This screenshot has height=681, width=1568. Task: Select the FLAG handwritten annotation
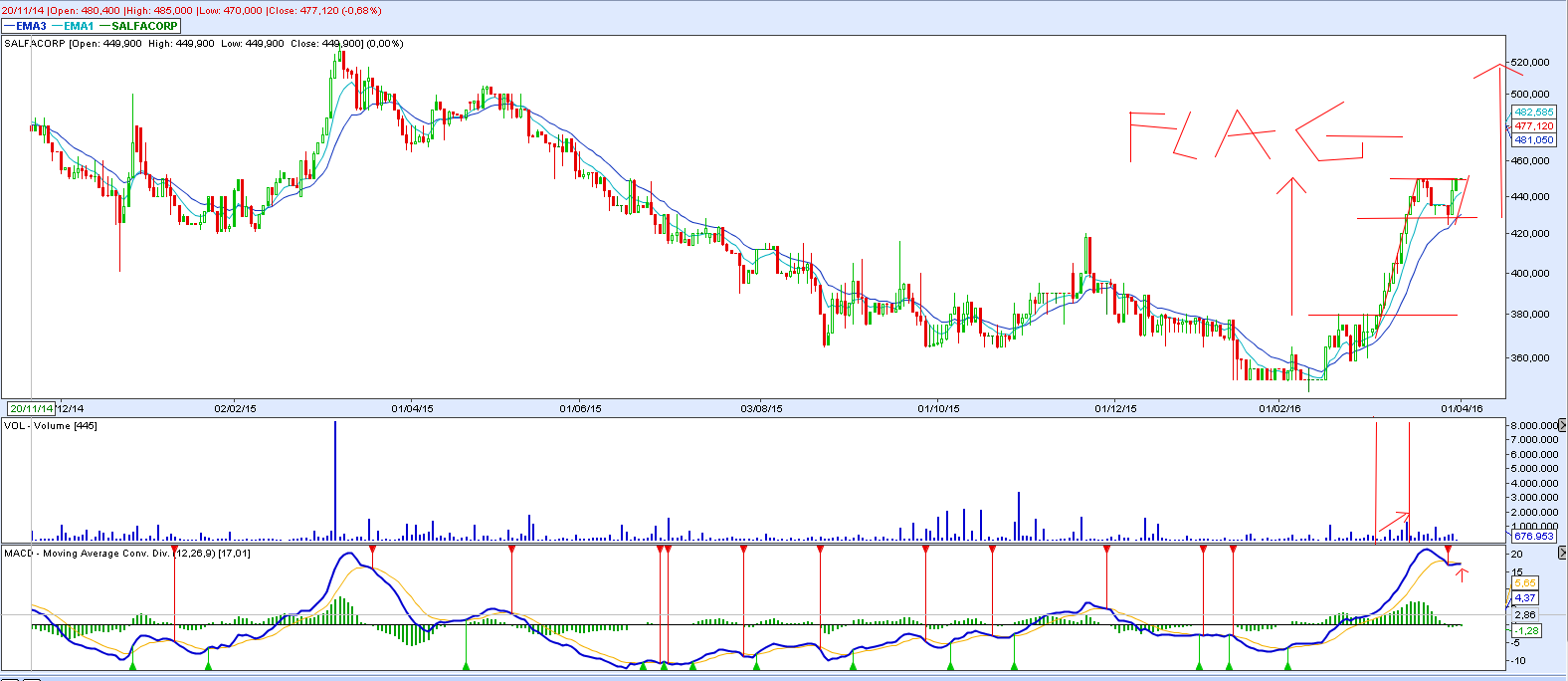point(1264,134)
